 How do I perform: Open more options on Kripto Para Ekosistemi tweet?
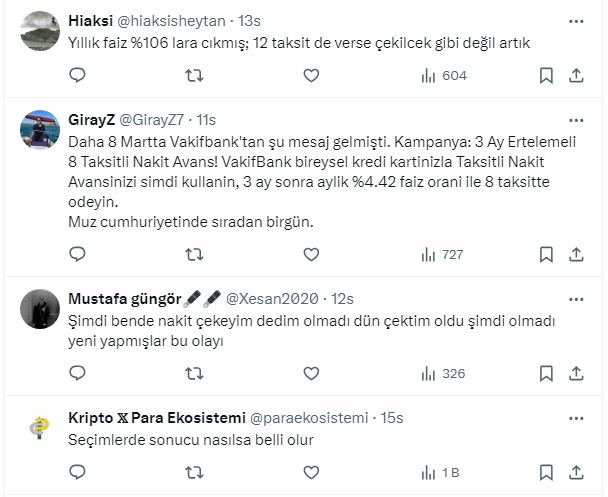point(576,416)
